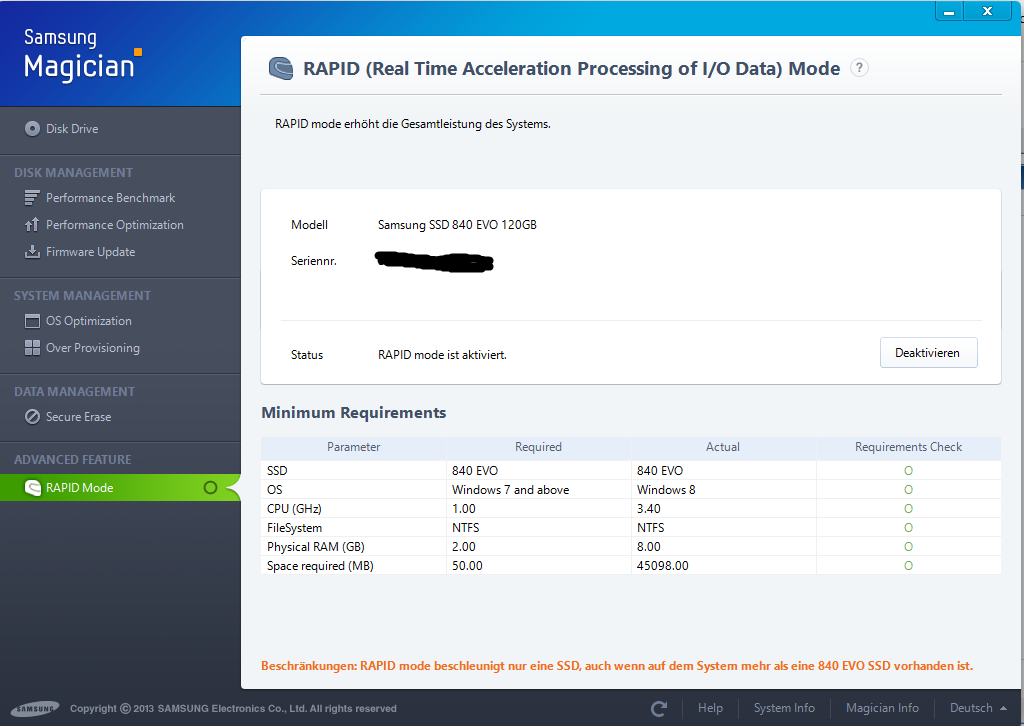Click the orange Beschränkungen notice text
Image resolution: width=1024 pixels, height=726 pixels.
tap(617, 666)
